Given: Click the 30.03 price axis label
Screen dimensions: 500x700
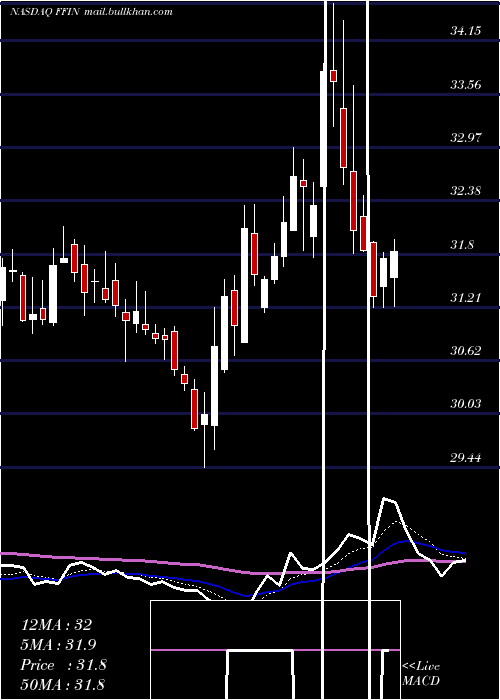Looking at the screenshot, I should tap(466, 404).
